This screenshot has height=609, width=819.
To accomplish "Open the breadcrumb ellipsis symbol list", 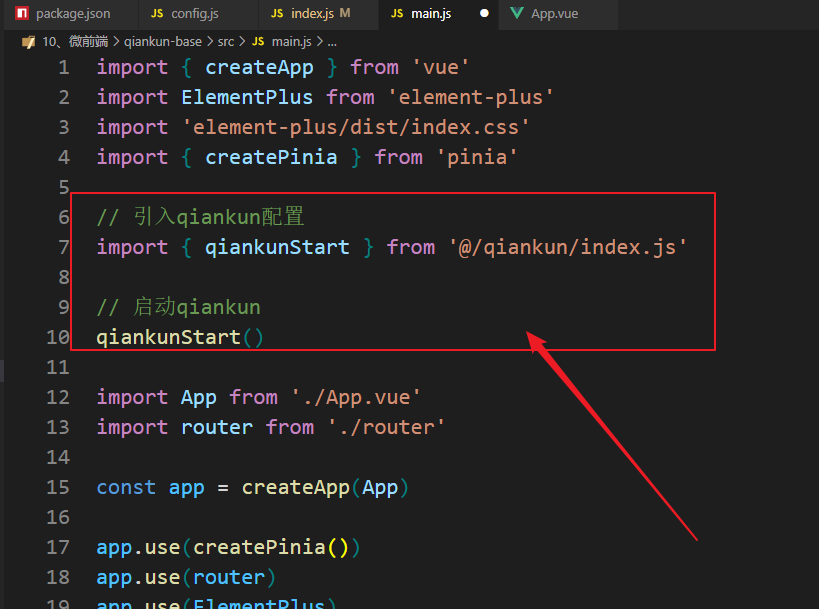I will [332, 42].
